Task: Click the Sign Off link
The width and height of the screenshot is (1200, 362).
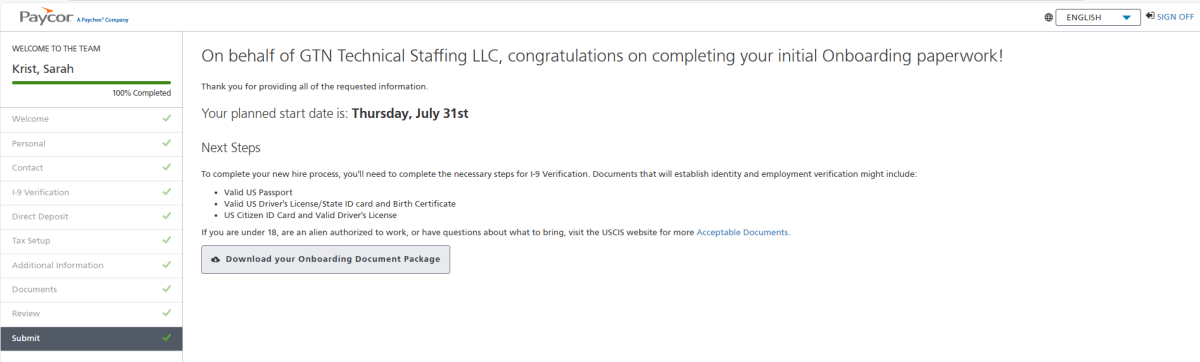Action: [1175, 17]
